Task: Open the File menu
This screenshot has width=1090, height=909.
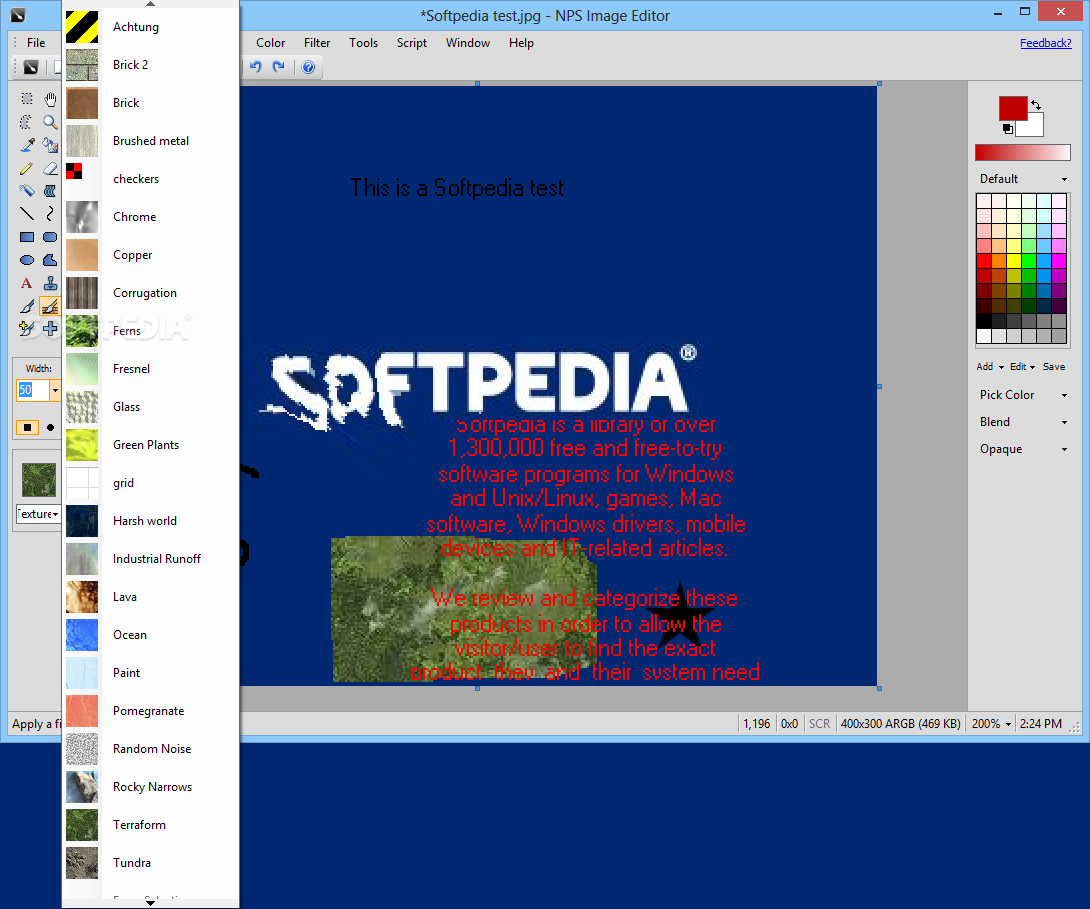Action: (36, 42)
